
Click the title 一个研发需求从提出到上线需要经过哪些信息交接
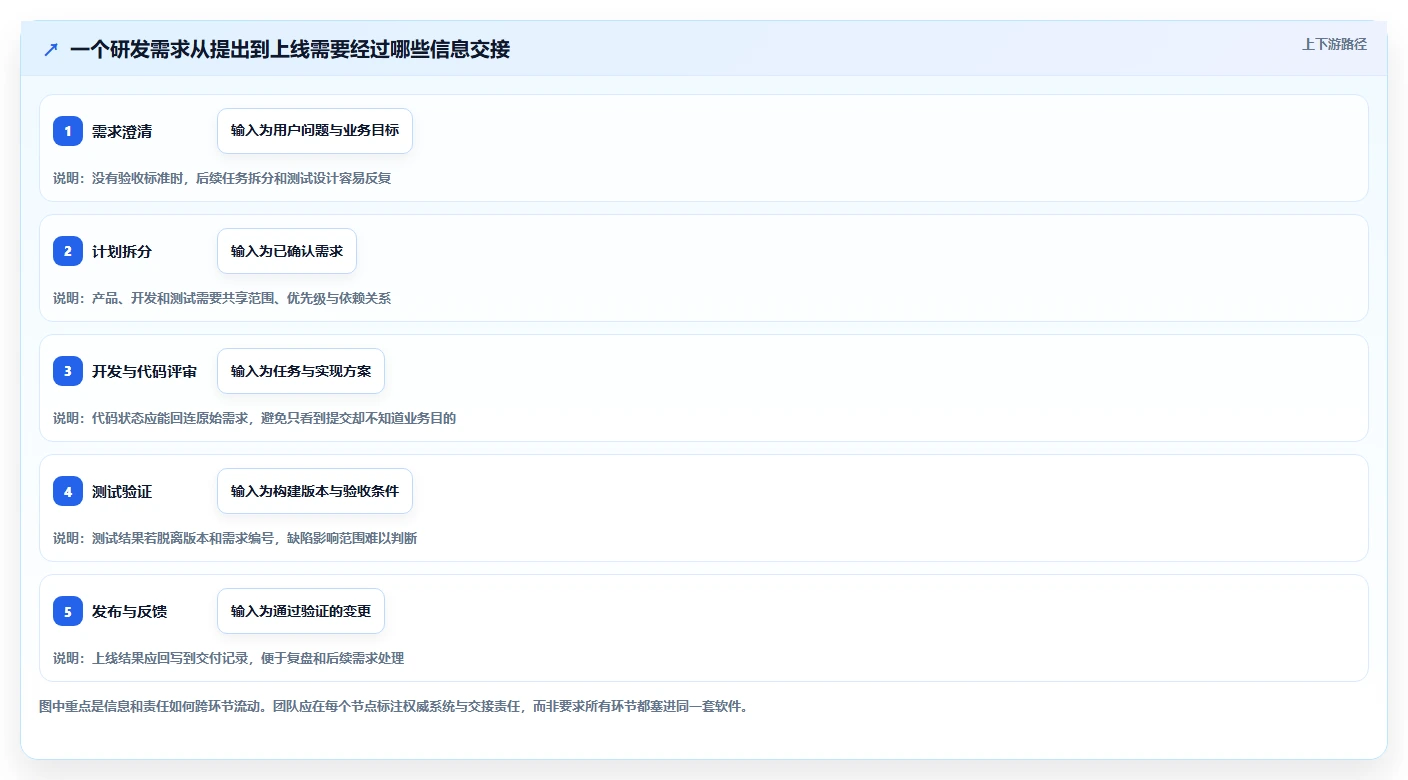[x=290, y=49]
